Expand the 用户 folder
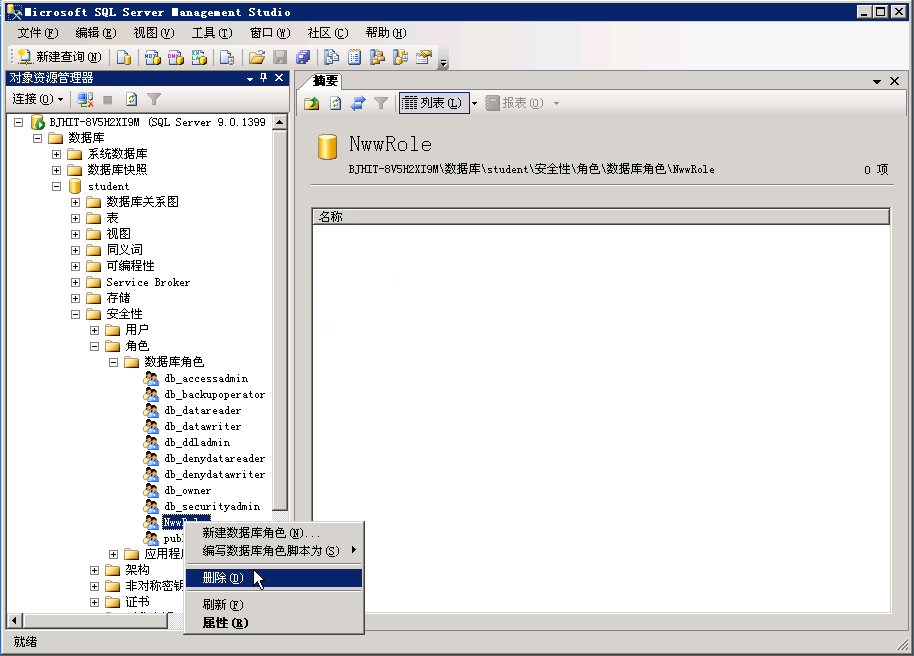 click(x=94, y=331)
